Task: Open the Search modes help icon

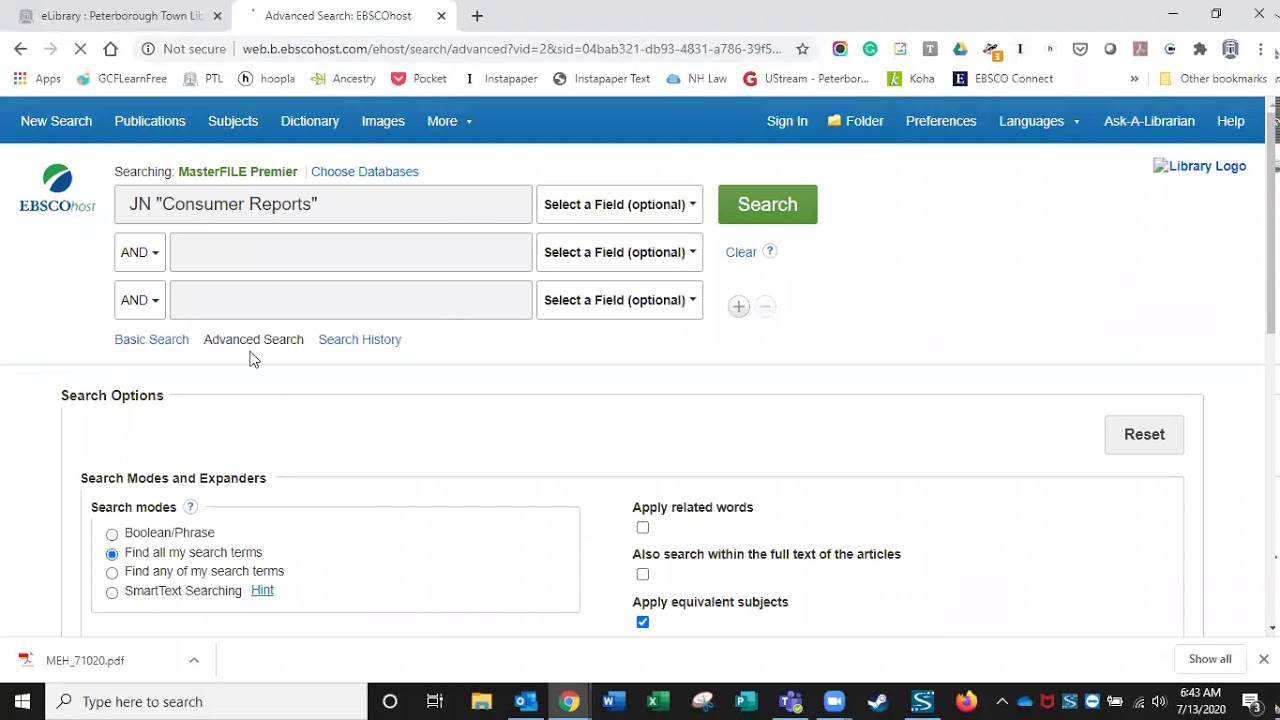Action: pyautogui.click(x=190, y=507)
